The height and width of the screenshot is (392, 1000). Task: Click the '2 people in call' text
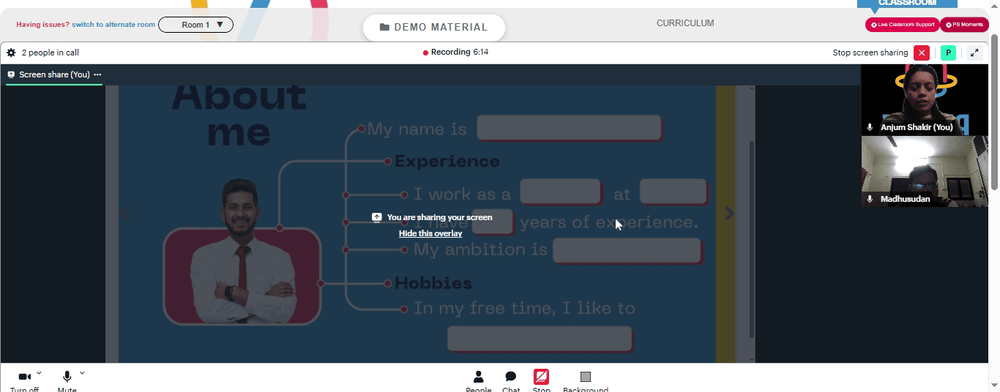(50, 53)
